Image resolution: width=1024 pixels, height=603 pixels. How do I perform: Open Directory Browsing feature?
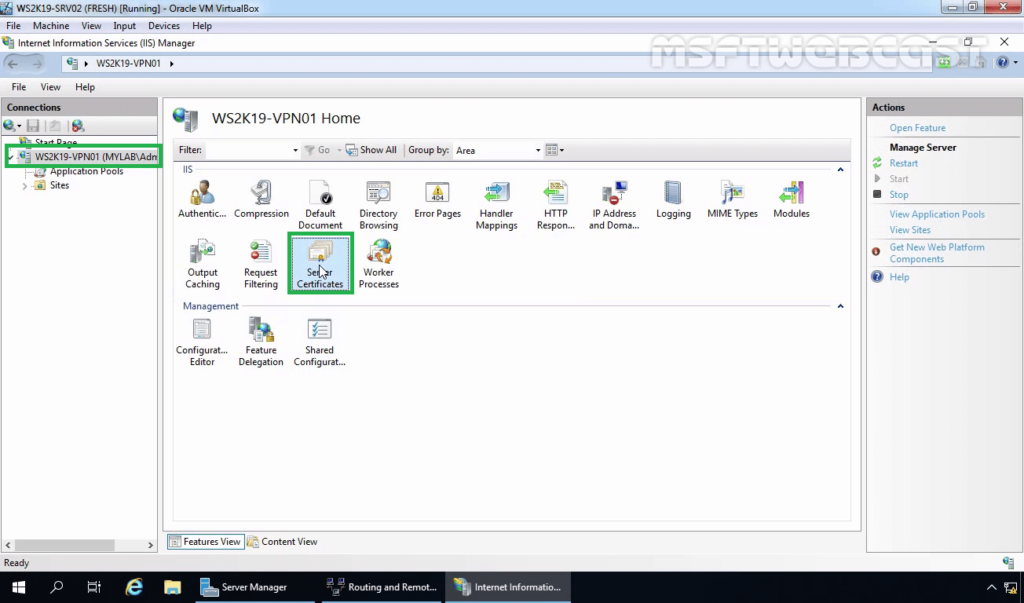[x=378, y=205]
